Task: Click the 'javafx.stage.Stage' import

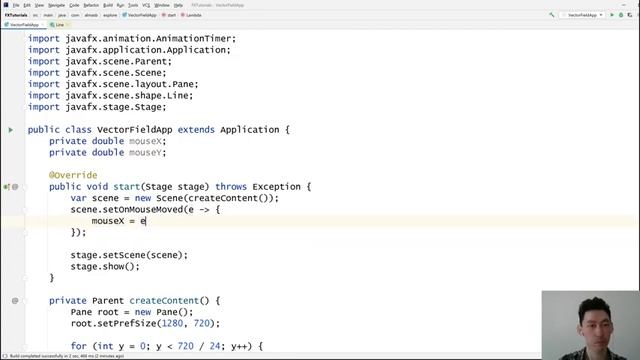Action: click(x=113, y=107)
